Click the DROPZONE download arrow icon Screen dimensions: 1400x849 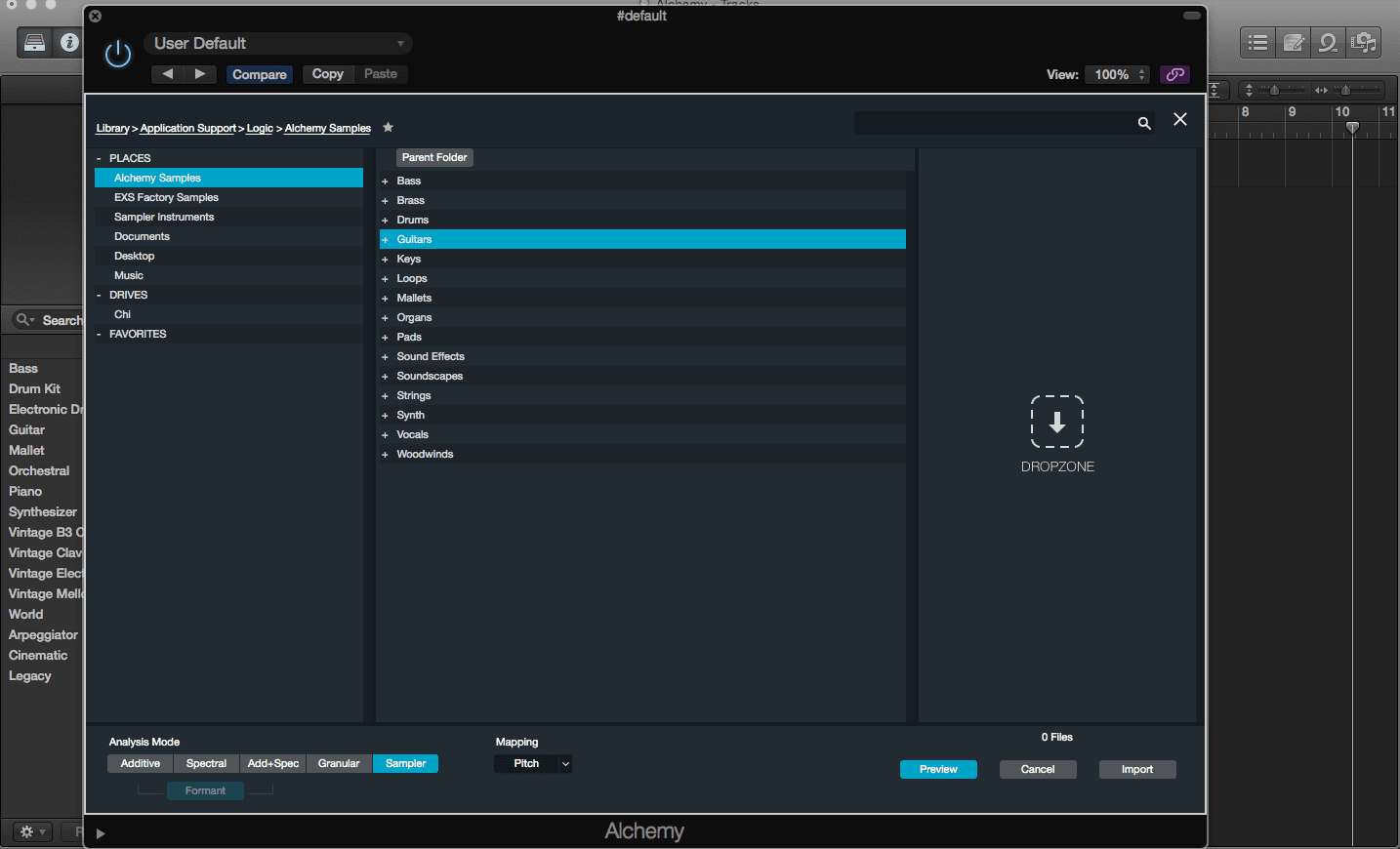pos(1057,422)
